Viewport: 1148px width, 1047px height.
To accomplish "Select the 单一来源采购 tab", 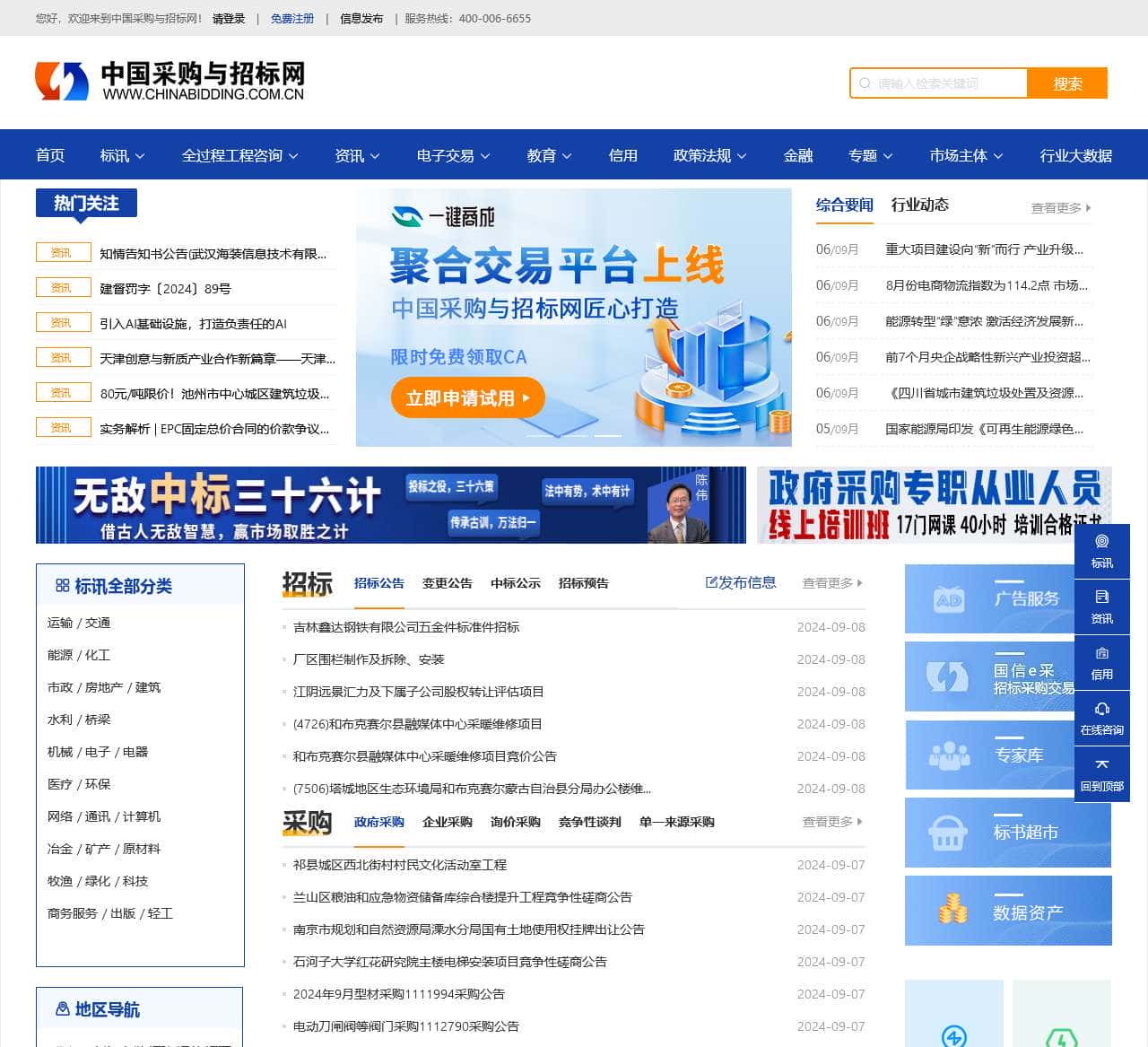I will coord(676,822).
